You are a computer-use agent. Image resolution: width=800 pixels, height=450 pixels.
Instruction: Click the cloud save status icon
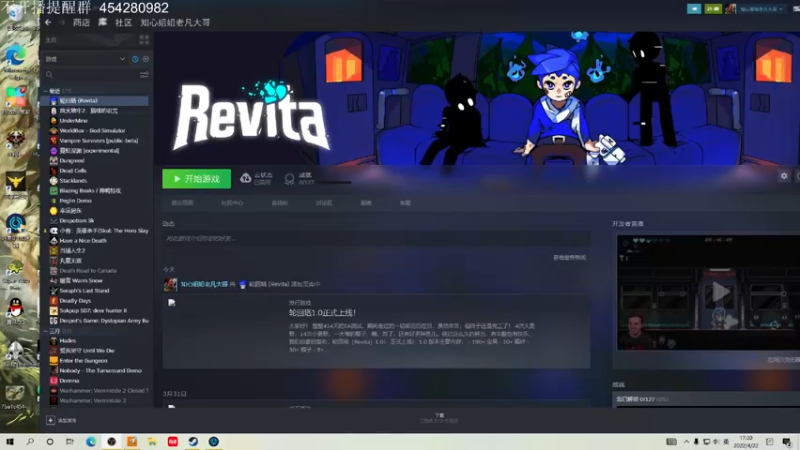(x=245, y=178)
